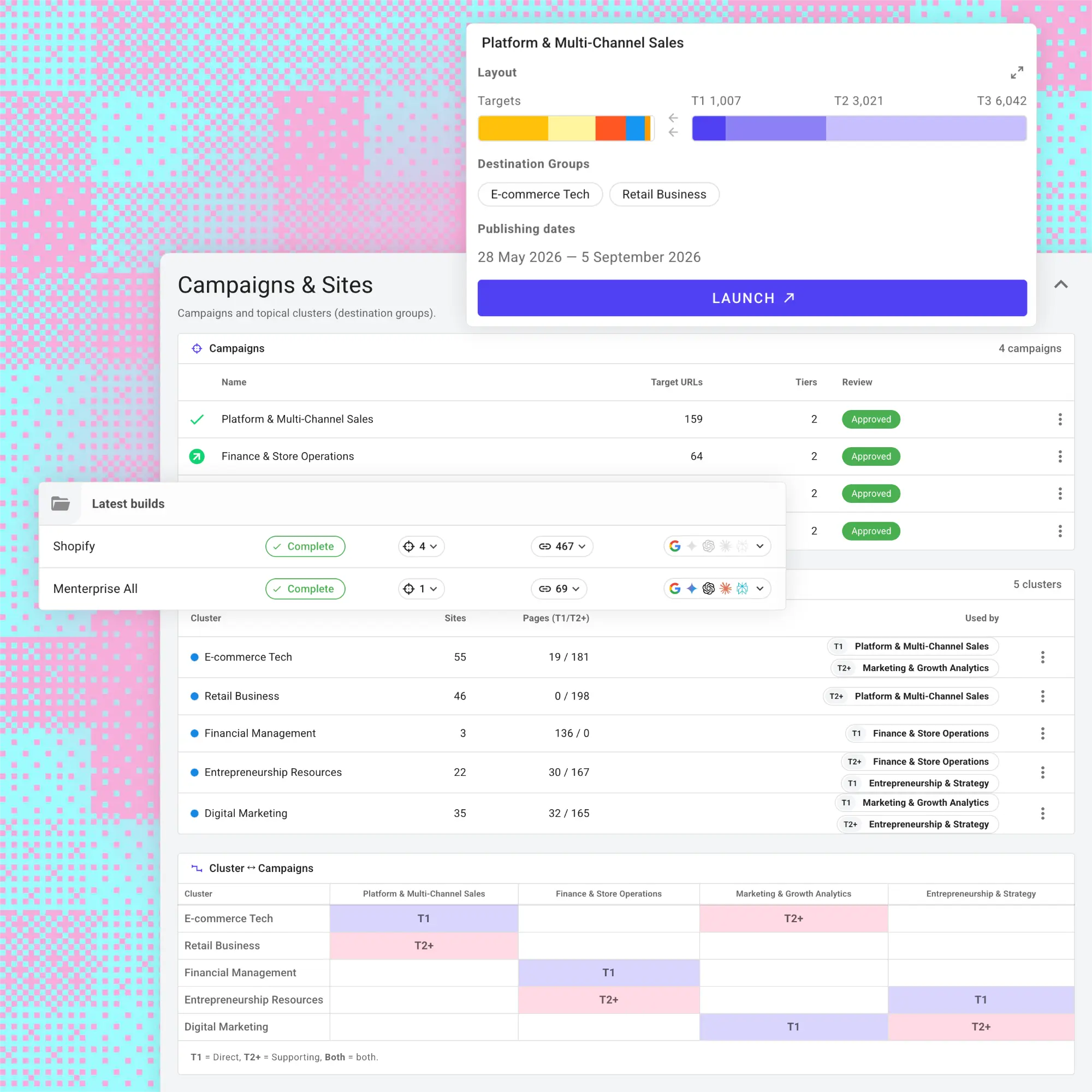The width and height of the screenshot is (1092, 1092).
Task: Open the more menu for Retail Business cluster
Action: (x=1043, y=696)
